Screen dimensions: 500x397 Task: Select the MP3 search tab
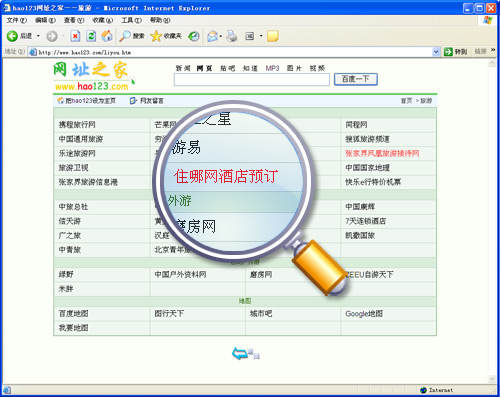[x=272, y=68]
